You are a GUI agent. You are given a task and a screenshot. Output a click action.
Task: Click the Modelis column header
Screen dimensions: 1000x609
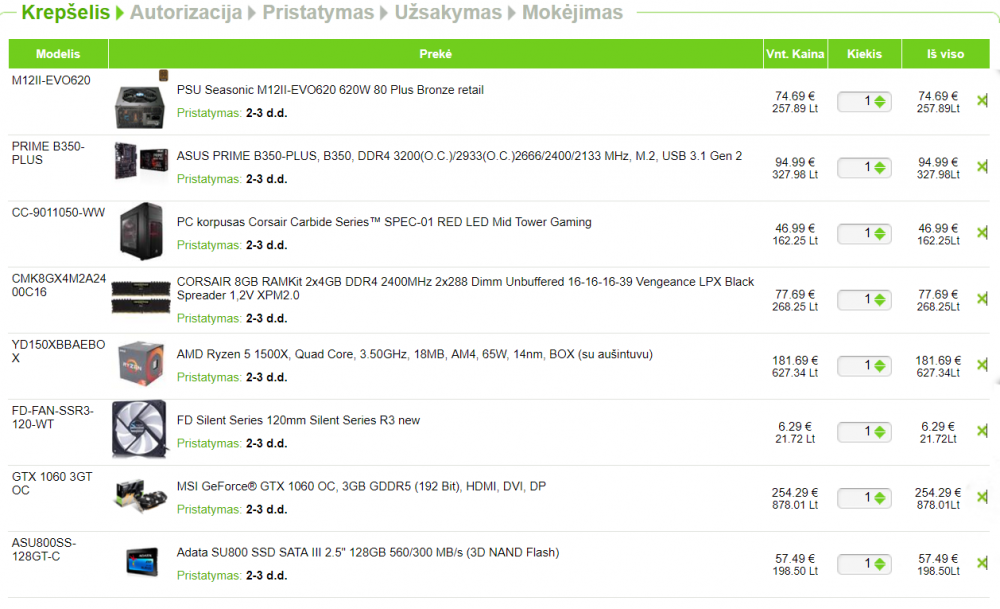[x=58, y=54]
